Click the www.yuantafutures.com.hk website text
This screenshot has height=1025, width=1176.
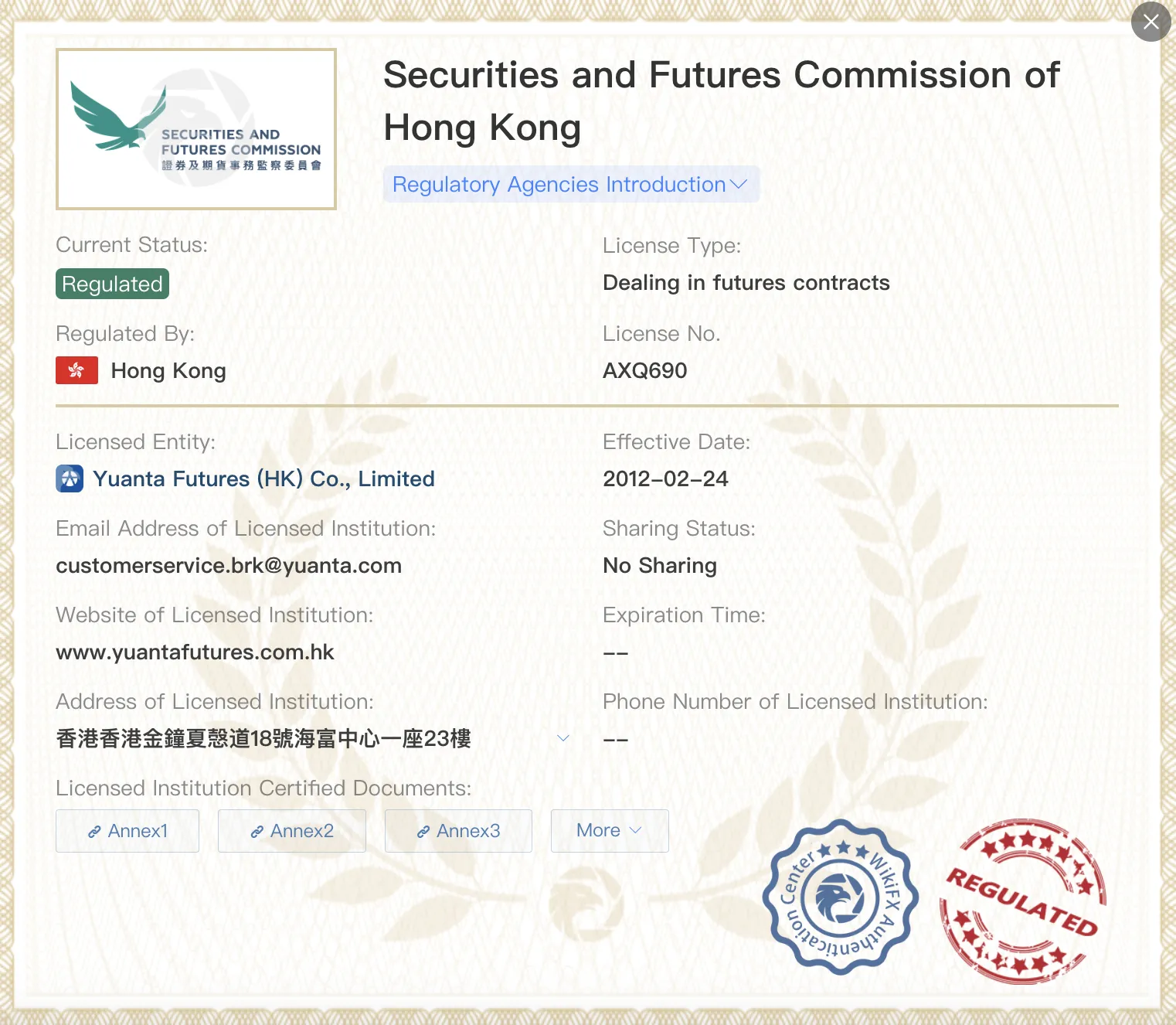pos(195,652)
